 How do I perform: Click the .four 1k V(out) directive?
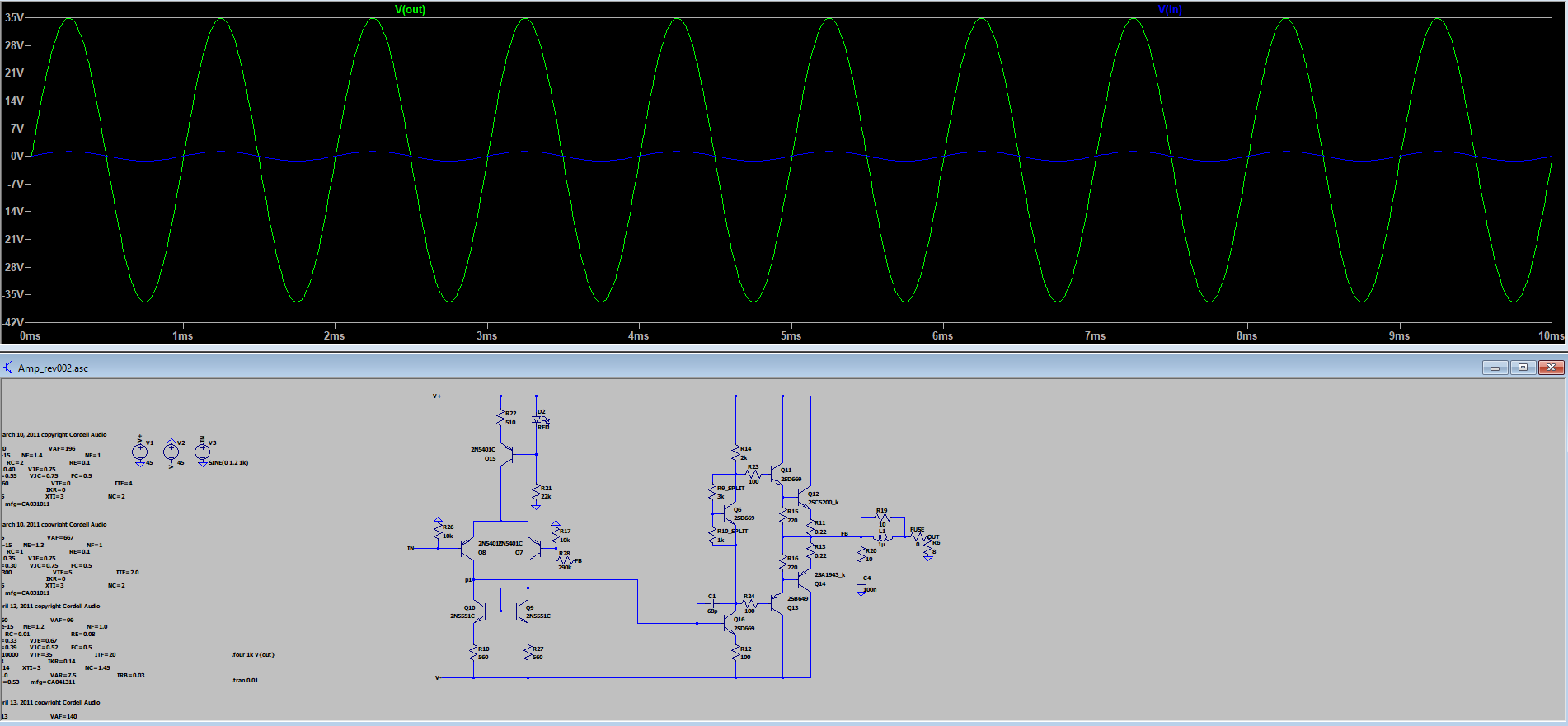[253, 655]
